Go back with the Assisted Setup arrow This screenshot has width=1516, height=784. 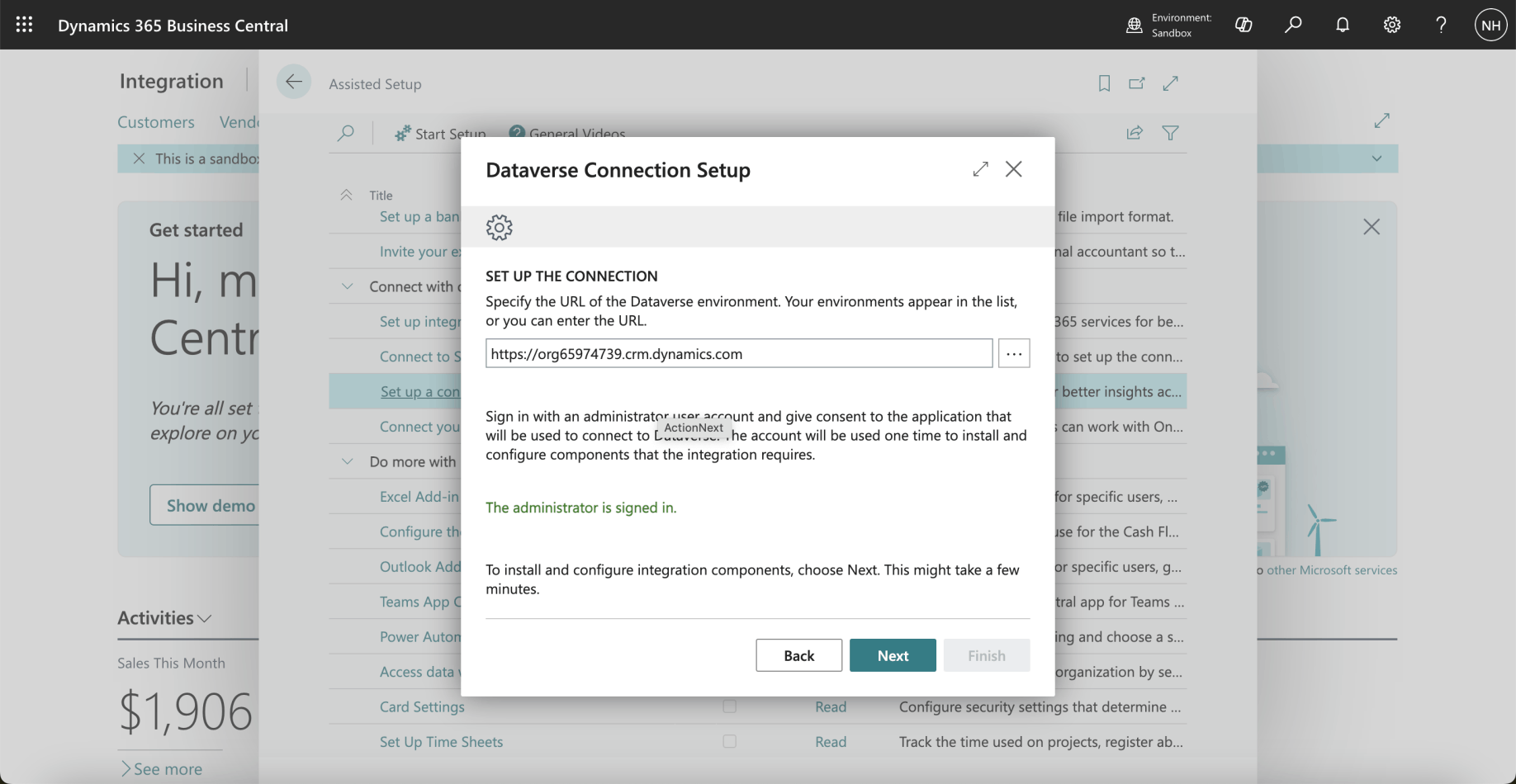click(x=293, y=82)
